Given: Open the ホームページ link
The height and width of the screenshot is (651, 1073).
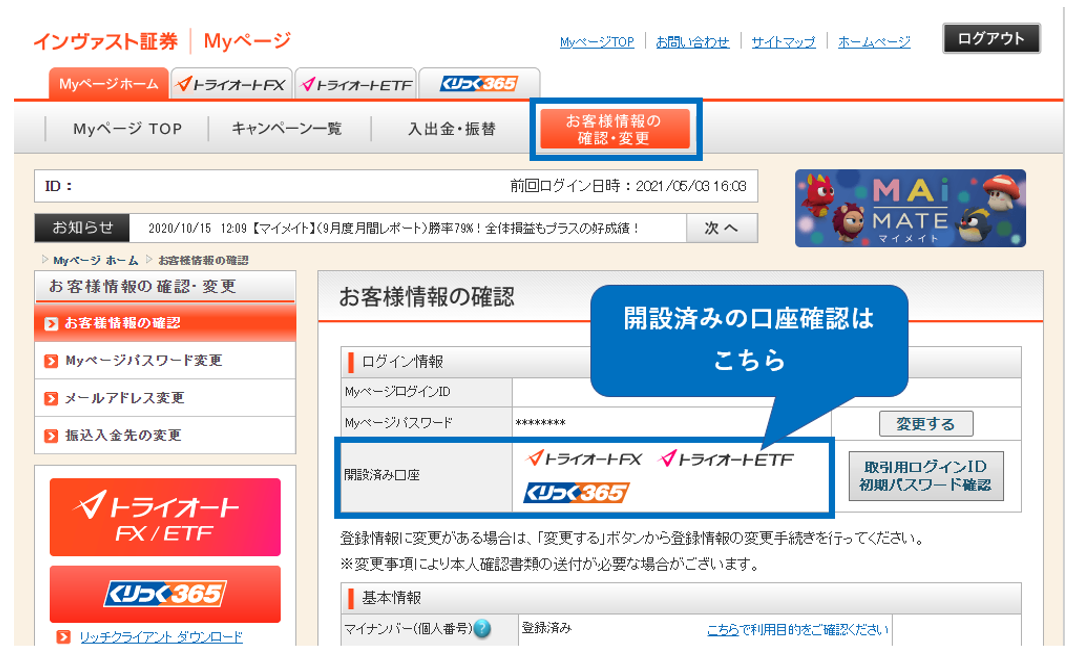Looking at the screenshot, I should pos(874,42).
